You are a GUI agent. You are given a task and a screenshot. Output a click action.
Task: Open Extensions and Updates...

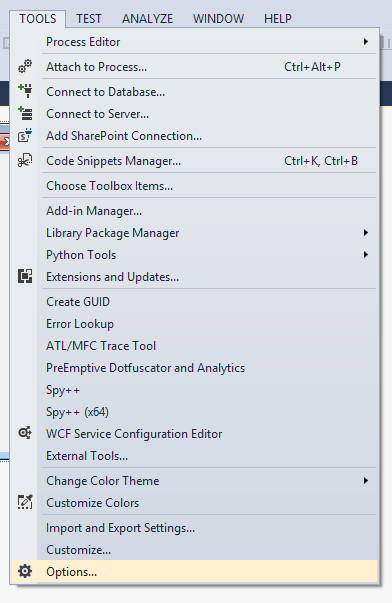(x=194, y=277)
